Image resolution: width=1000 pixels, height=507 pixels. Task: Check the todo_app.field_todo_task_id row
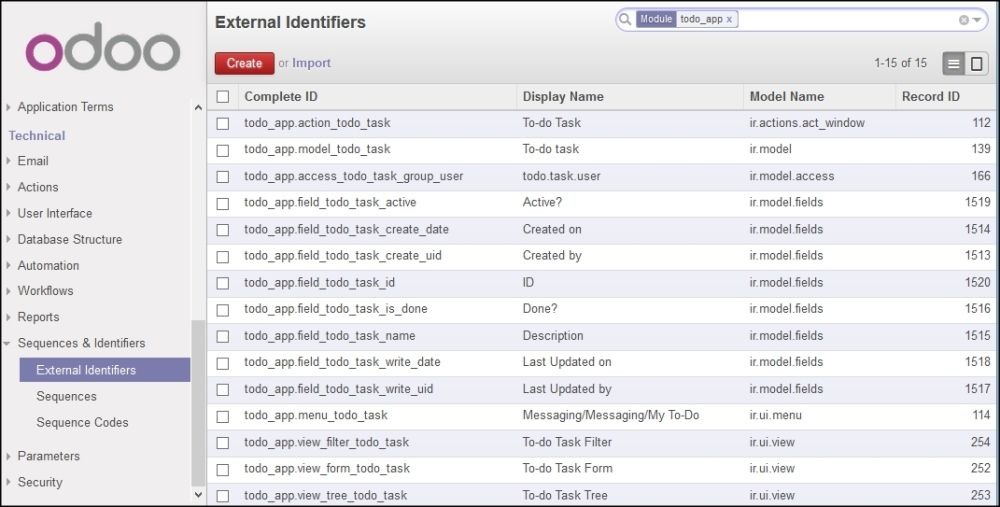point(223,283)
